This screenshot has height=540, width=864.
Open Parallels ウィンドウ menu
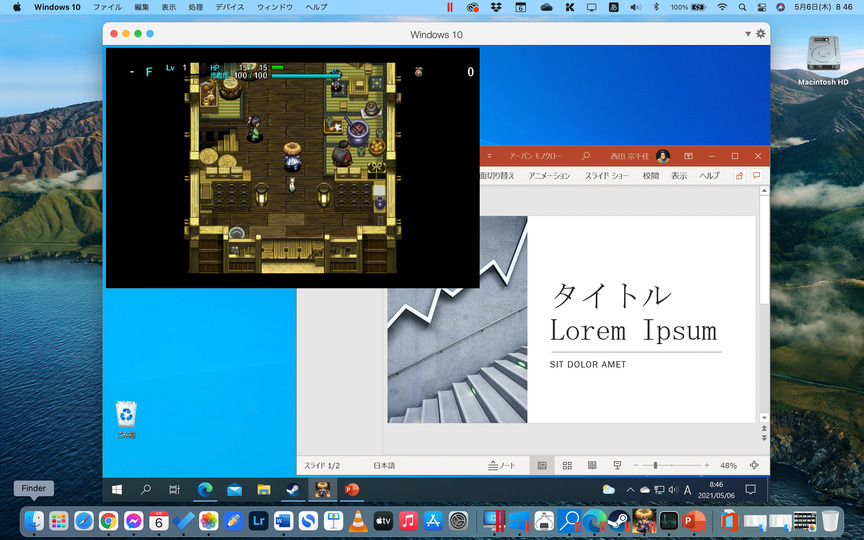tap(275, 7)
